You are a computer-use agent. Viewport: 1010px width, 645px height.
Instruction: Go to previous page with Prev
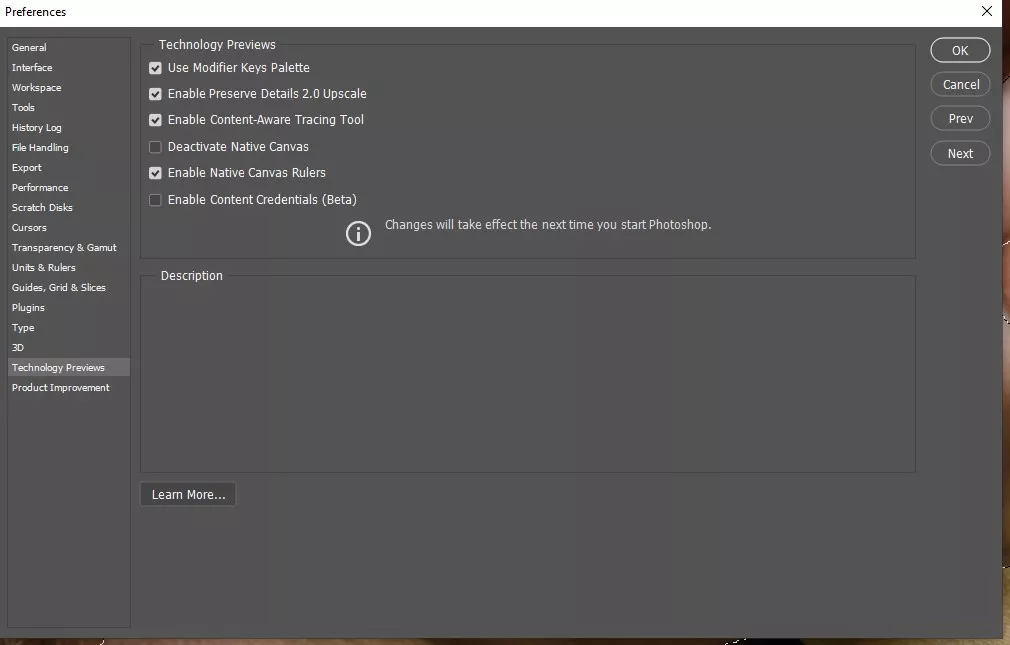[x=960, y=119]
